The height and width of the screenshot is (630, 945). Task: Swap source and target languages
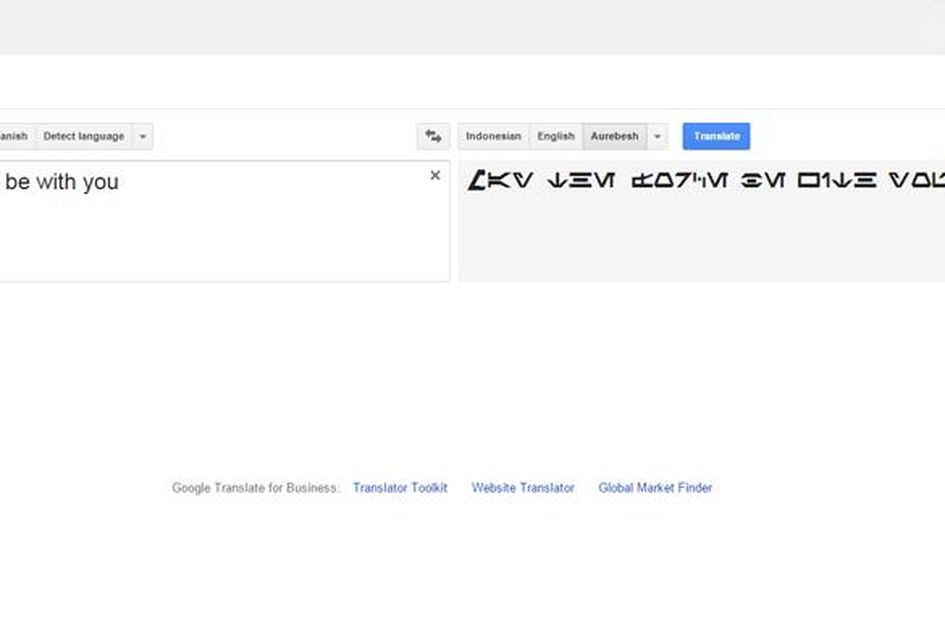(x=432, y=135)
